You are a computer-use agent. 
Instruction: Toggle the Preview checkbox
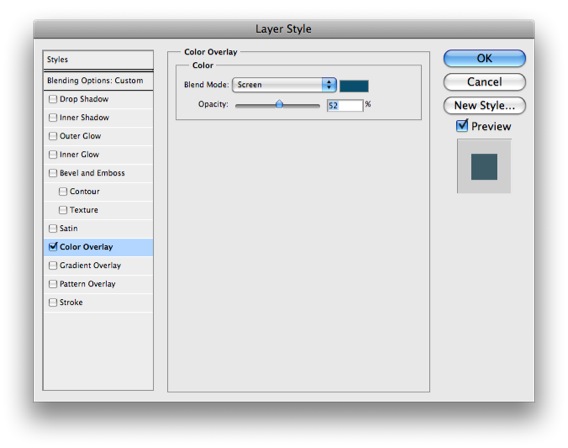[x=462, y=126]
